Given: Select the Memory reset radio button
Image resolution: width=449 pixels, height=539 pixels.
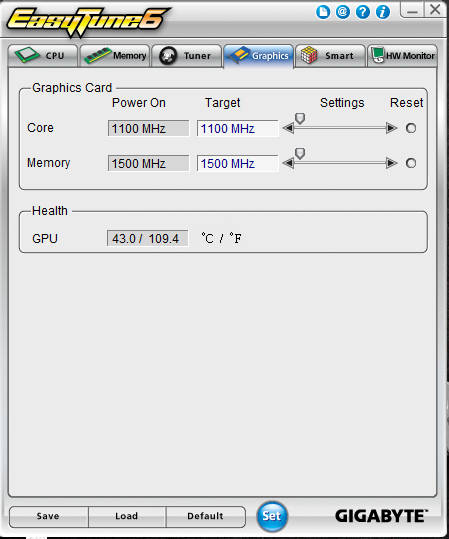Looking at the screenshot, I should pyautogui.click(x=411, y=163).
